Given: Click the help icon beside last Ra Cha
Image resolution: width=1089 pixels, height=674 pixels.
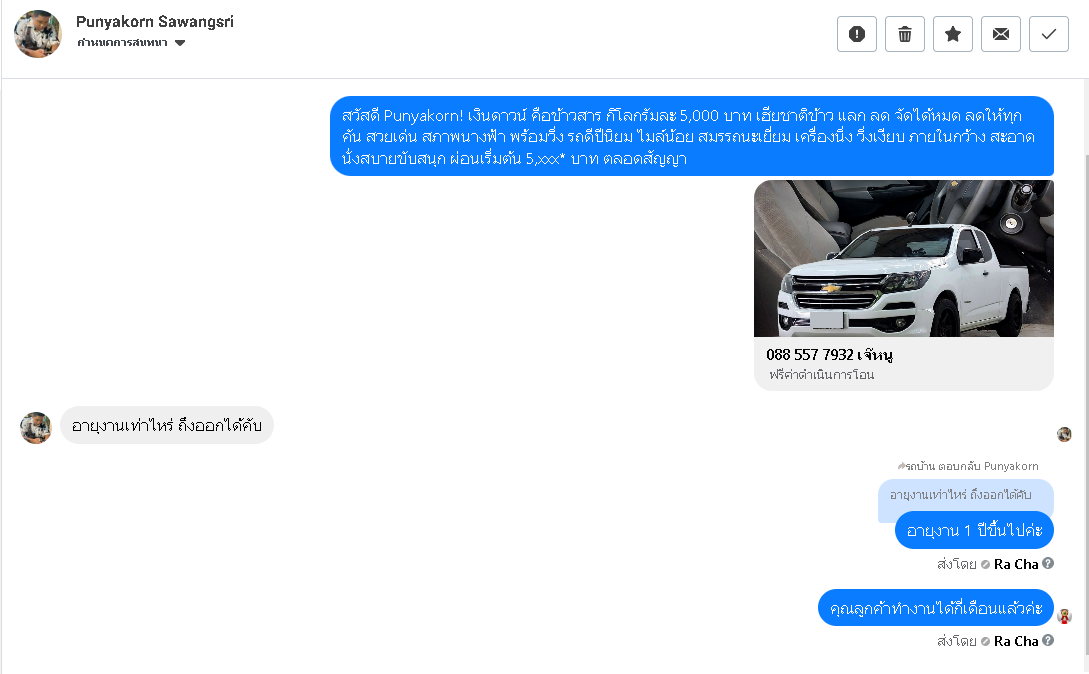Looking at the screenshot, I should 1048,641.
